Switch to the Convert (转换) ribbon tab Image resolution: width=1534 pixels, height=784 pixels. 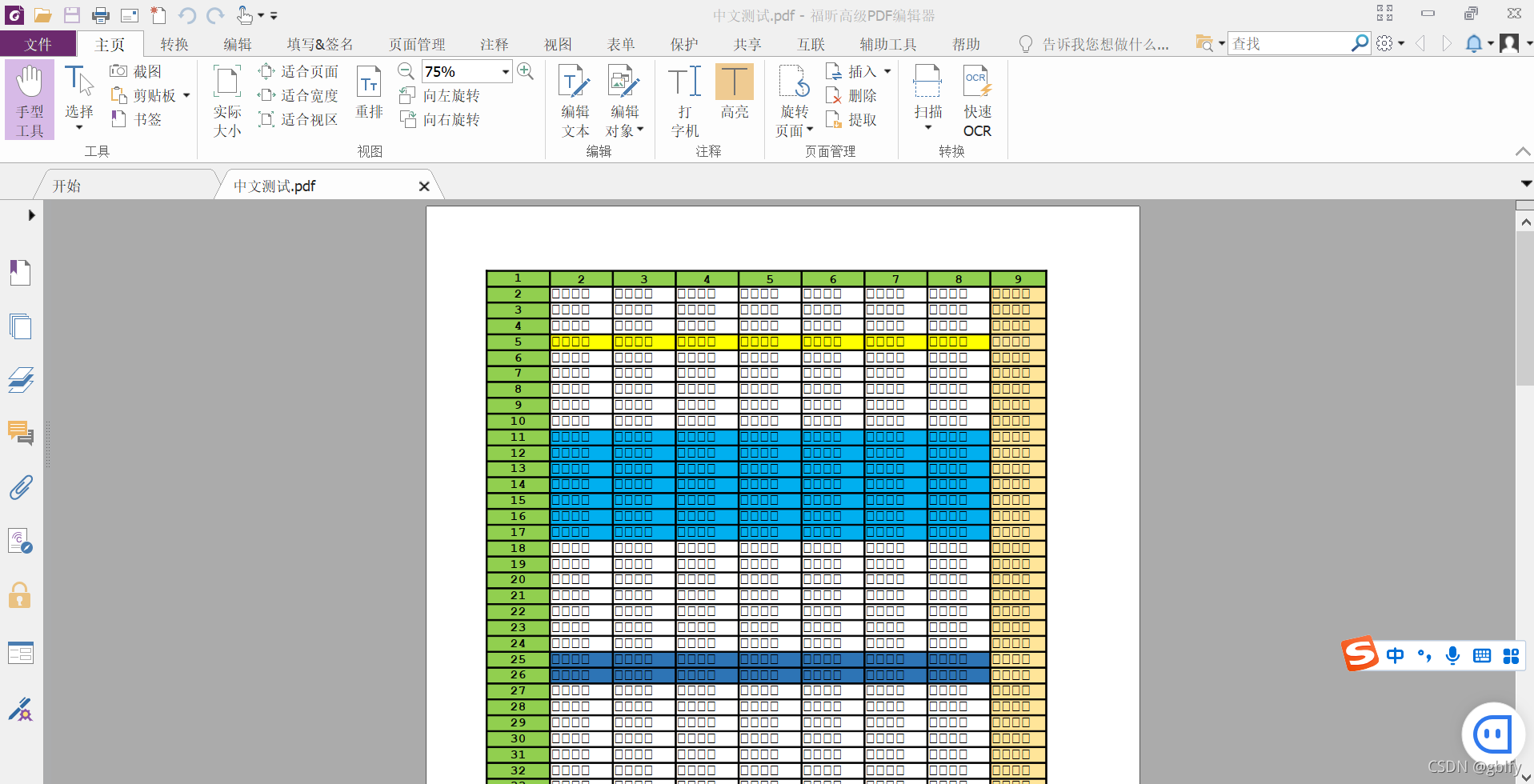click(174, 44)
